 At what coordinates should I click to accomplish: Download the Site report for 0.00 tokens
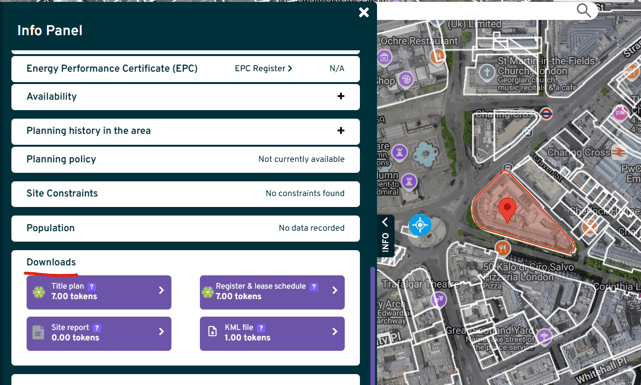(99, 333)
